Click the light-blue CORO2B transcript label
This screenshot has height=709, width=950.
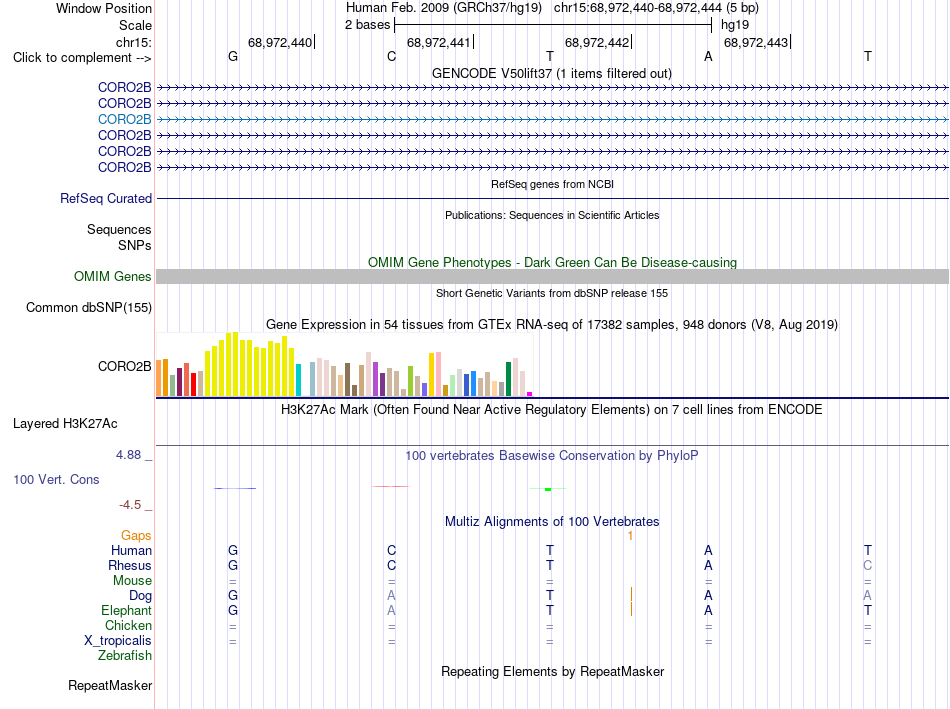(125, 119)
